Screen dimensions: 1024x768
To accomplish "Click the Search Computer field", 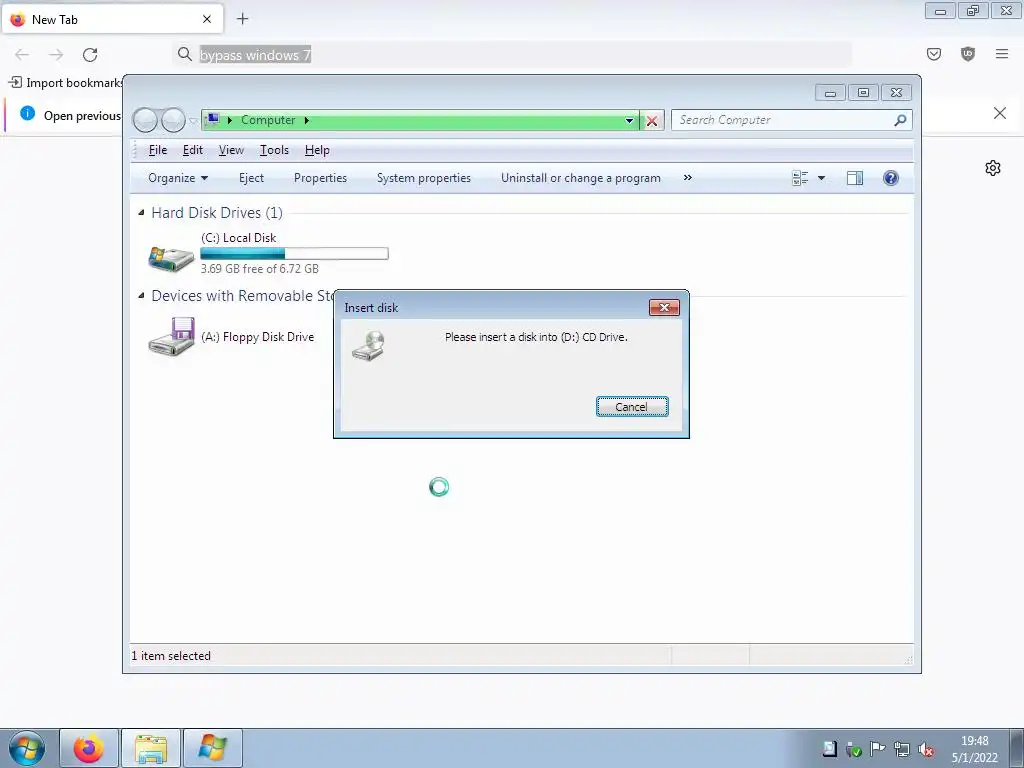I will pyautogui.click(x=791, y=120).
